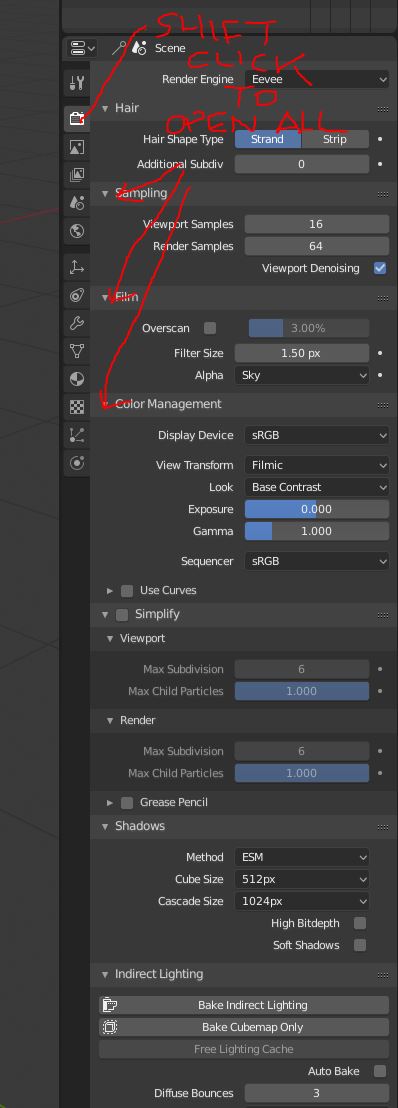Collapse the Indirect Lighting panel
Image resolution: width=398 pixels, height=1108 pixels.
click(105, 974)
